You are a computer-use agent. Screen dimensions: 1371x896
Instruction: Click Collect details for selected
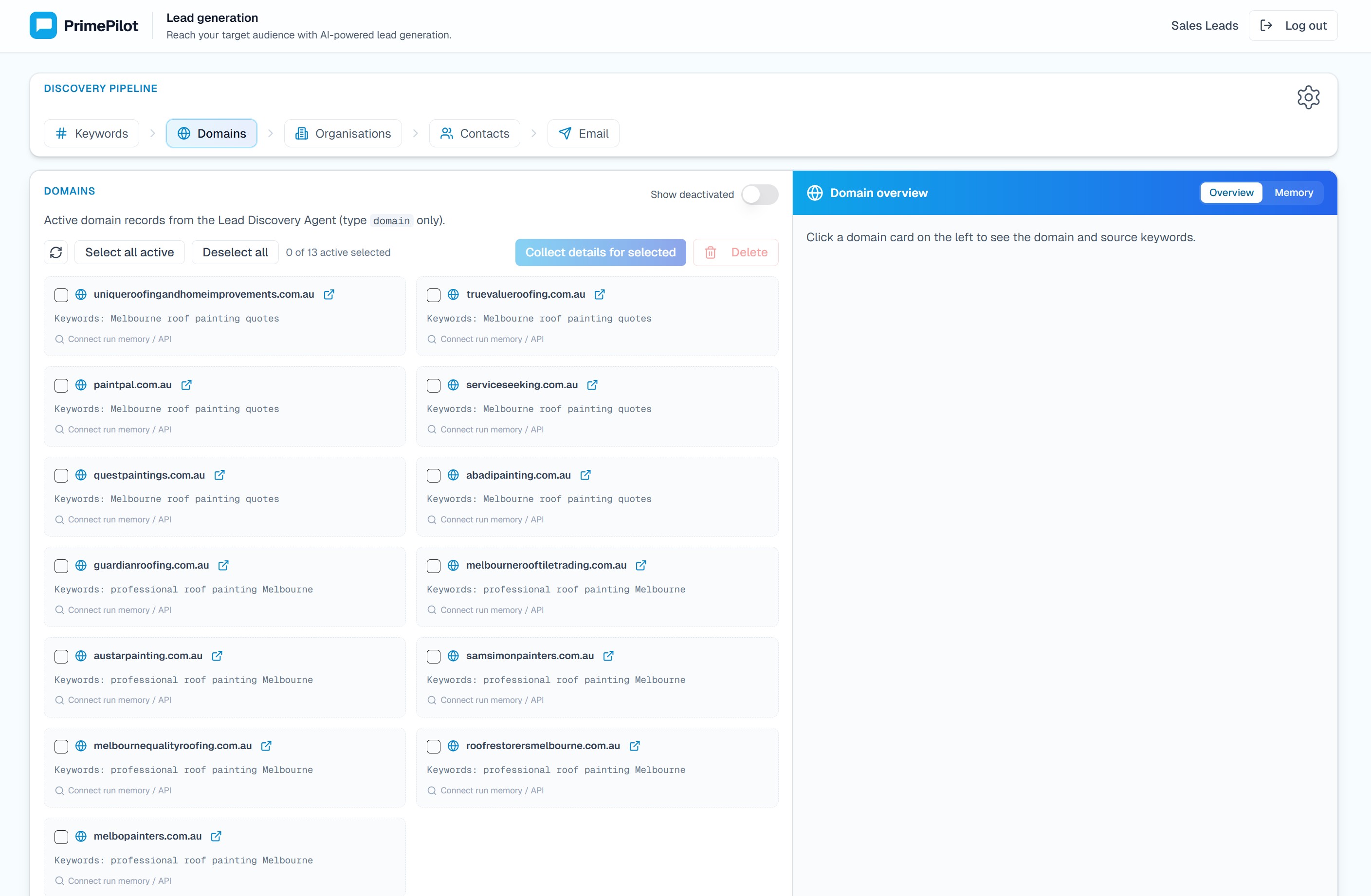pos(600,252)
